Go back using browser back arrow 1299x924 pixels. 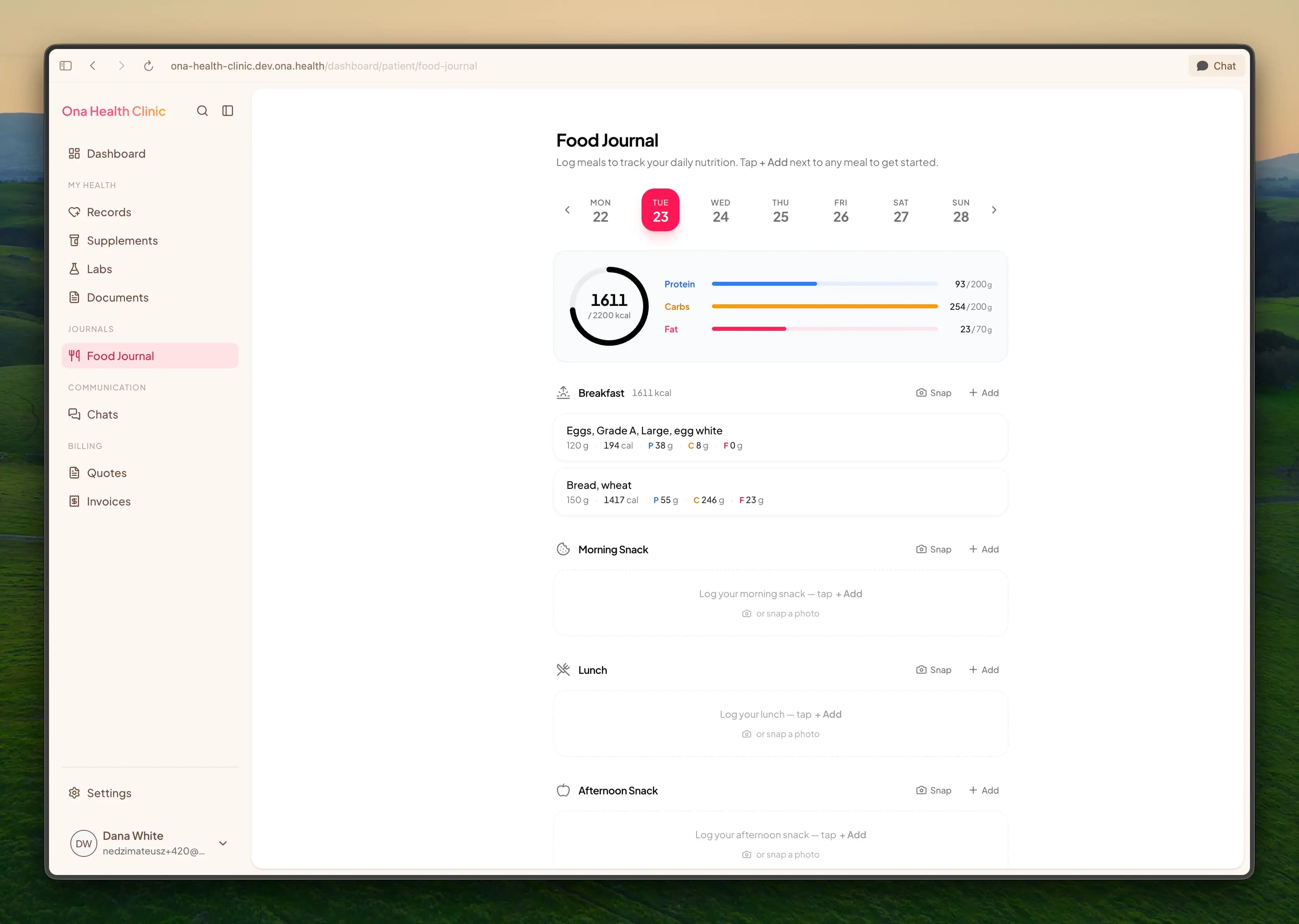[x=93, y=66]
